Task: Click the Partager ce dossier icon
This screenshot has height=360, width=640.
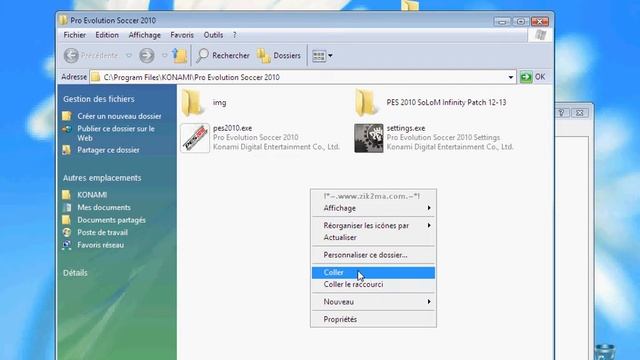Action: (67, 150)
